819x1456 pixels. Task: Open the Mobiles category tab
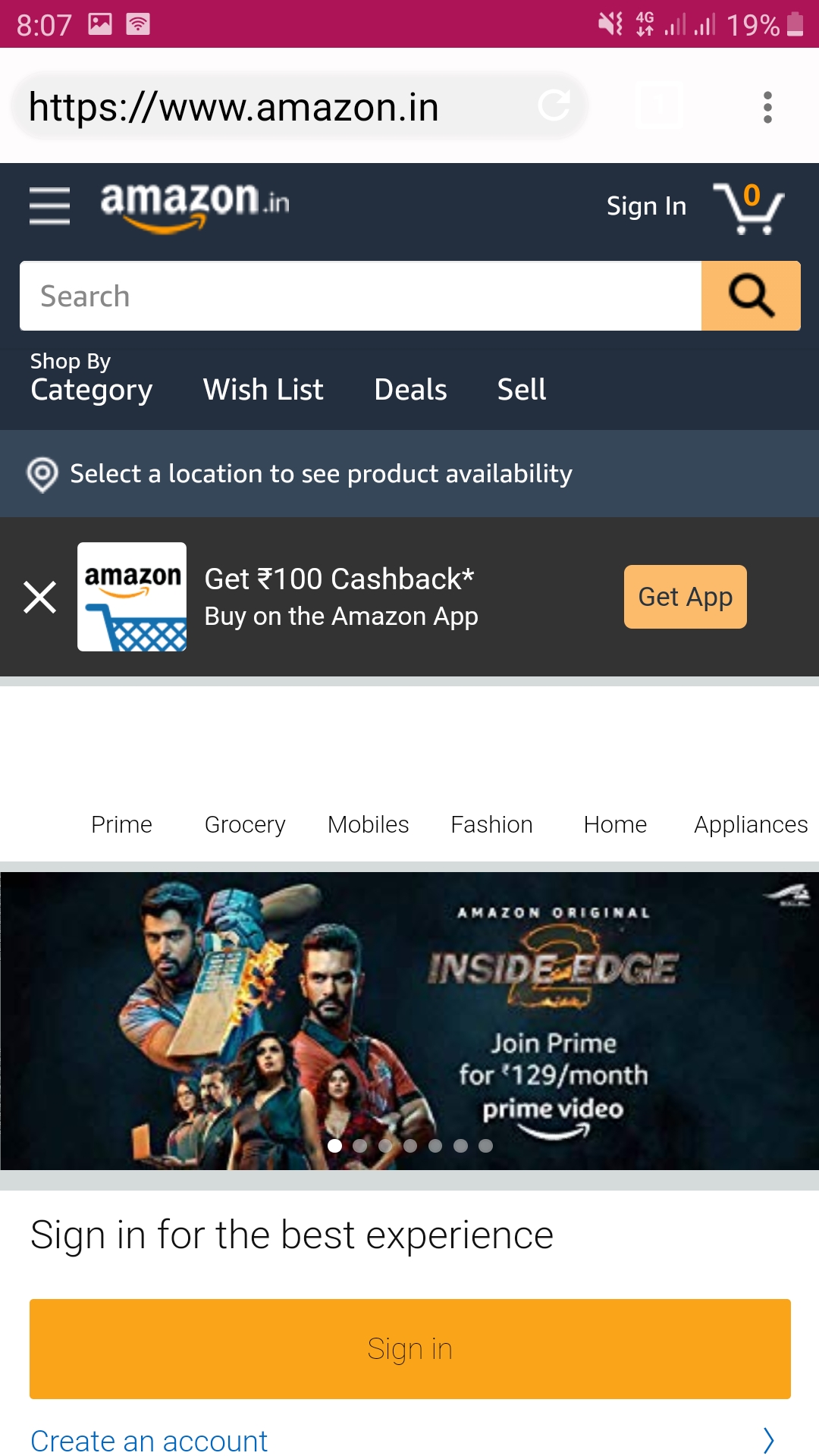coord(368,825)
